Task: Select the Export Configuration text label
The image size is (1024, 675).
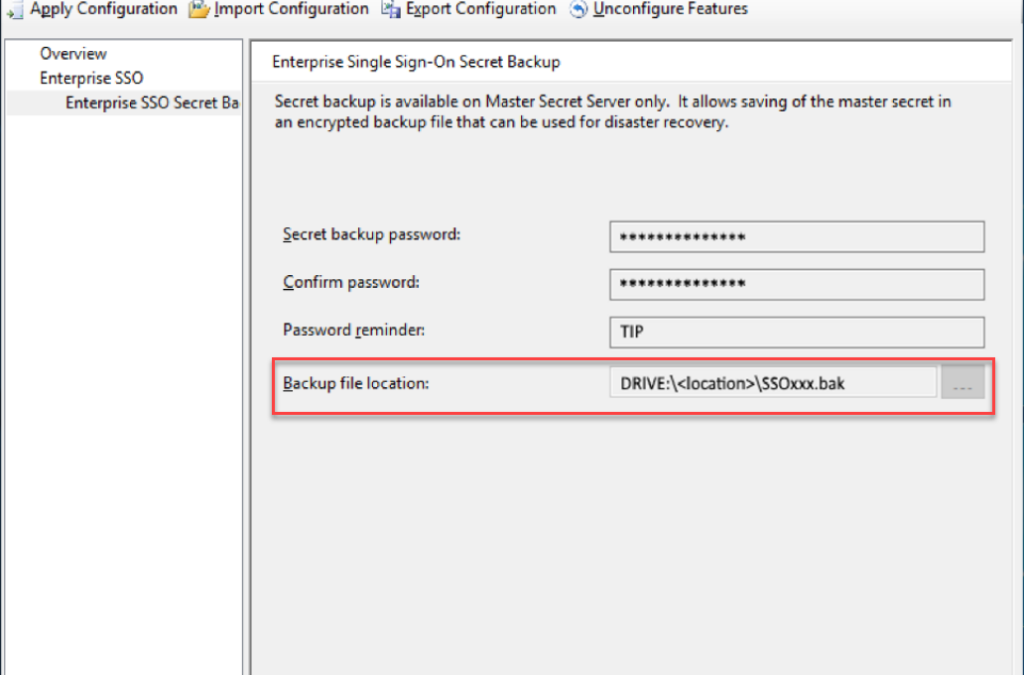Action: [481, 9]
